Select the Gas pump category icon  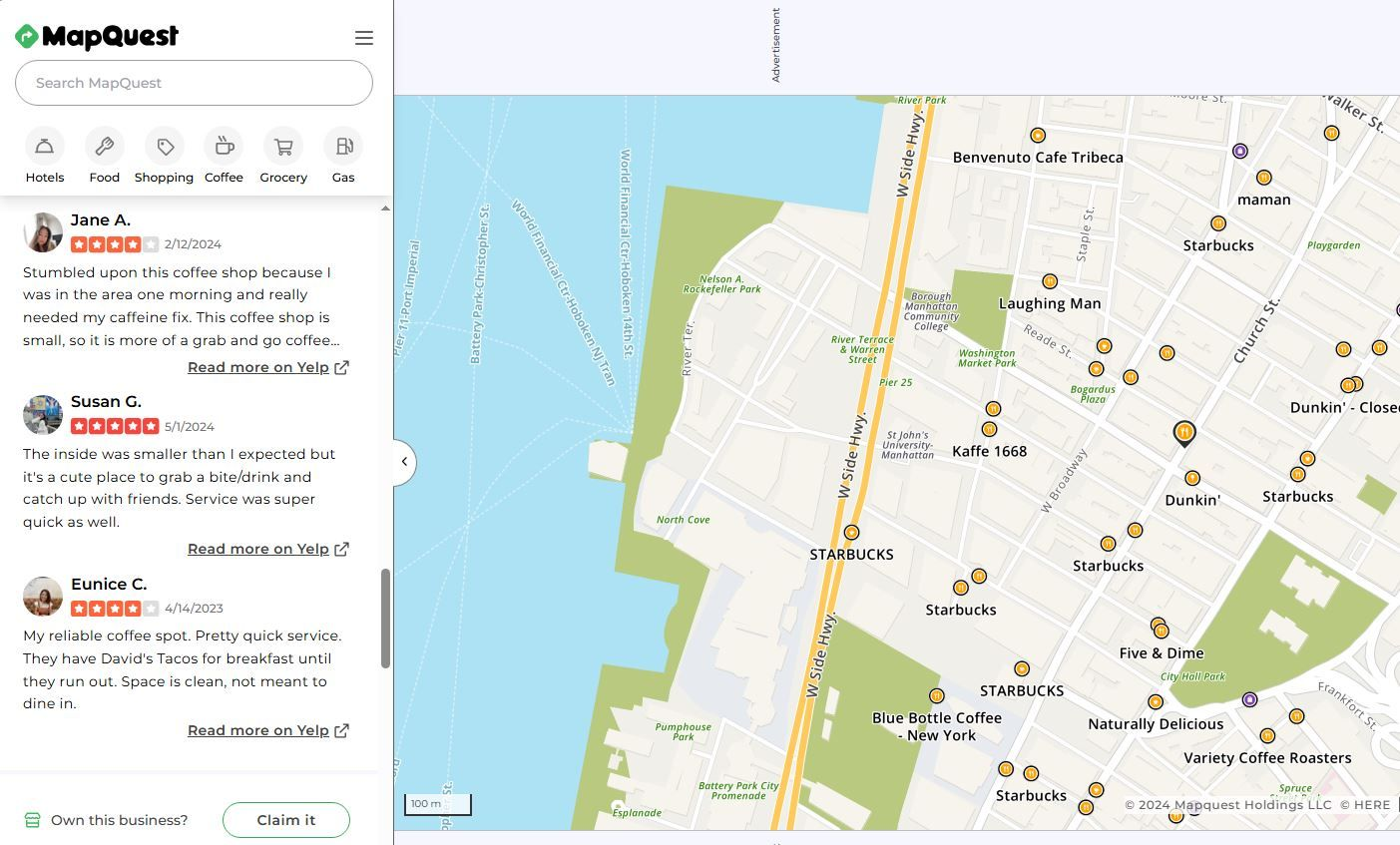pyautogui.click(x=342, y=145)
